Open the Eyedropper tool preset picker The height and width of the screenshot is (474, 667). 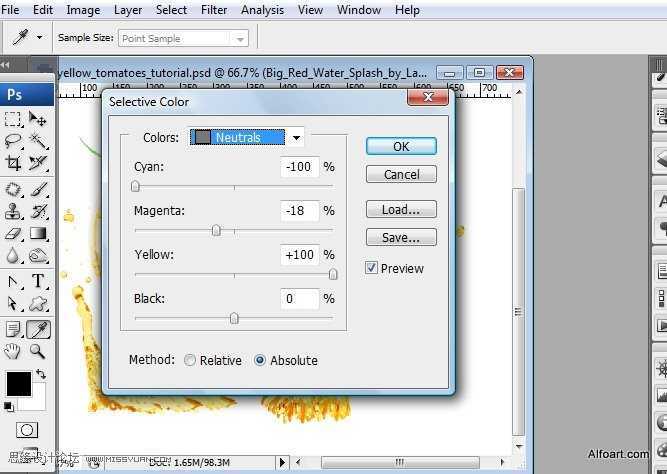[x=40, y=38]
